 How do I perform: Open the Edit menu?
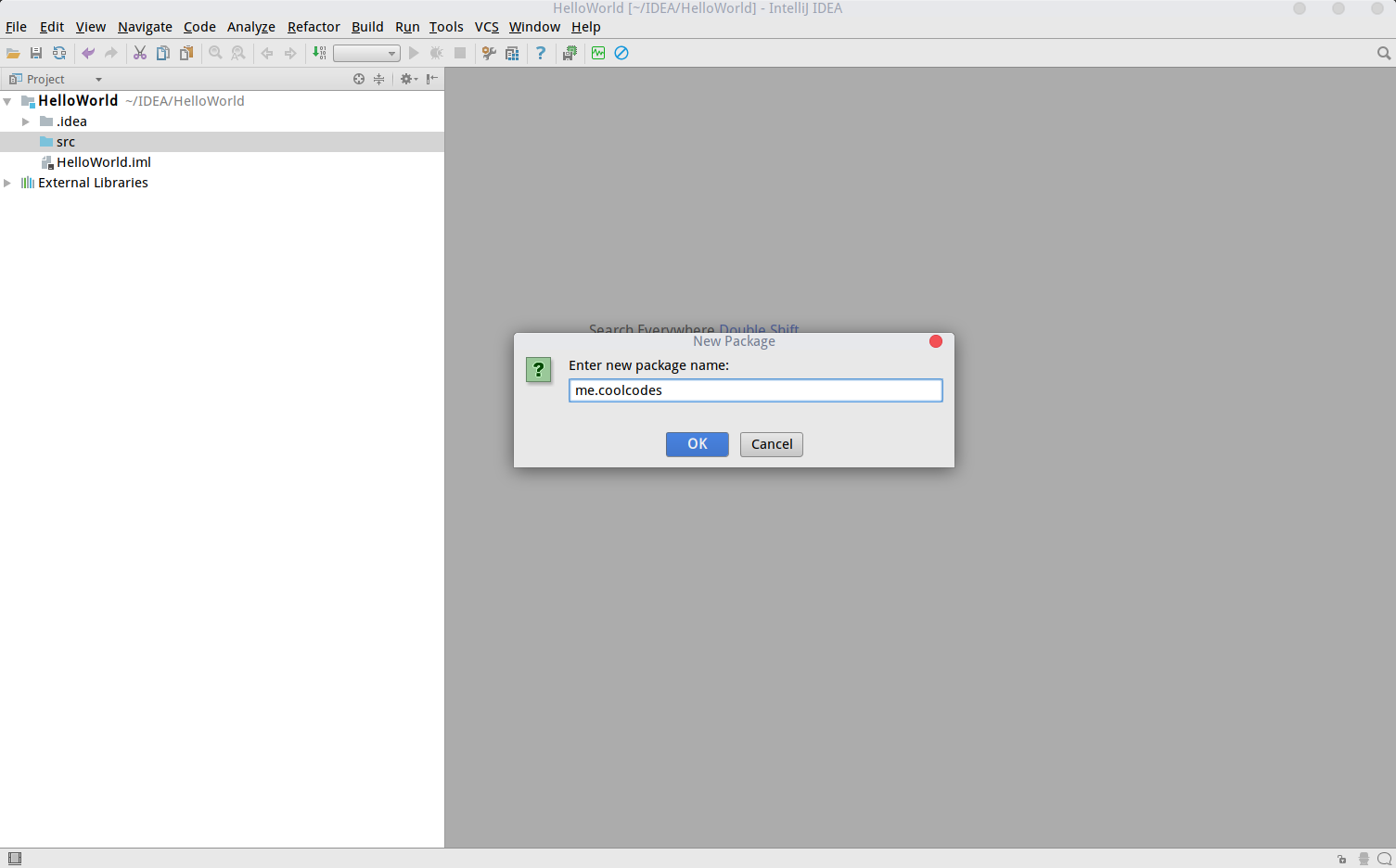pyautogui.click(x=52, y=27)
